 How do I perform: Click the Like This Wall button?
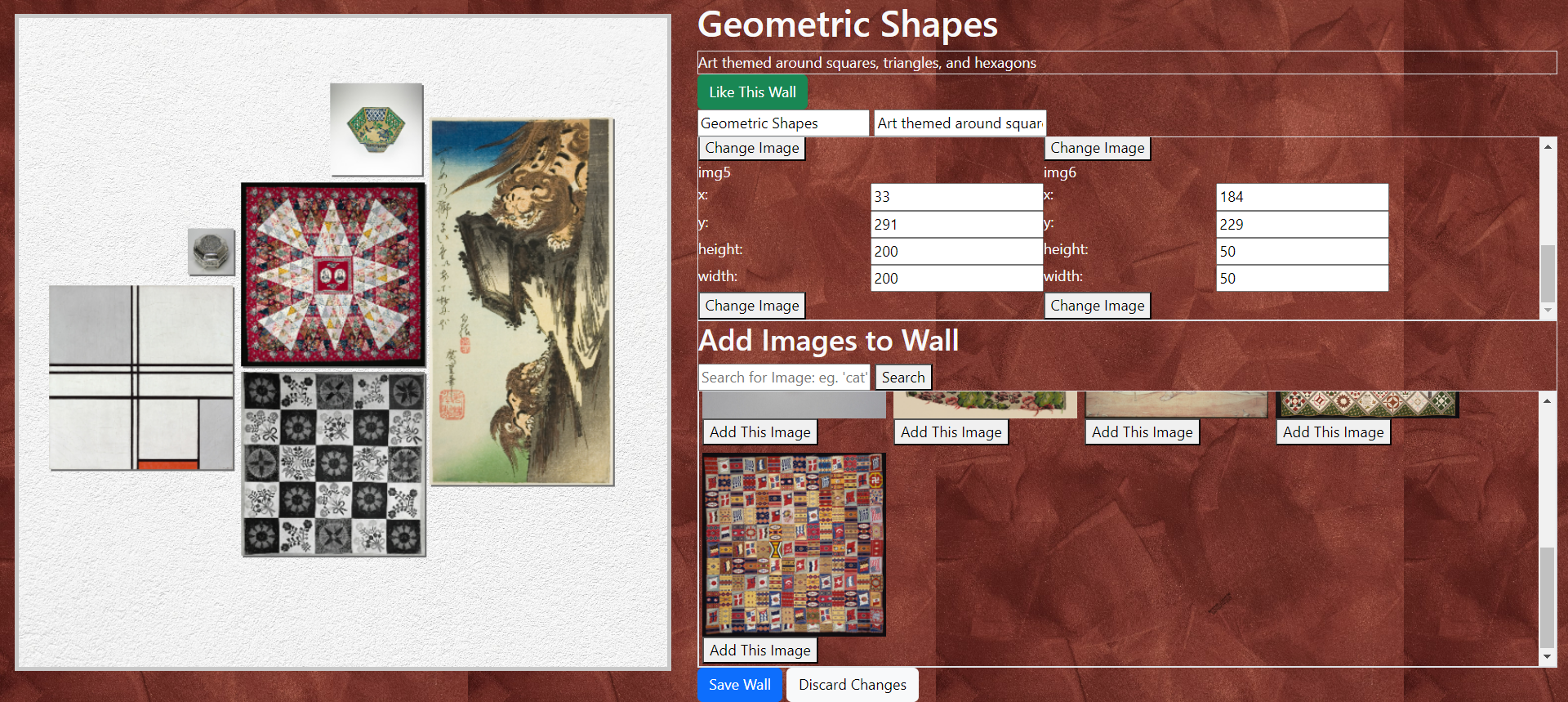pyautogui.click(x=752, y=92)
